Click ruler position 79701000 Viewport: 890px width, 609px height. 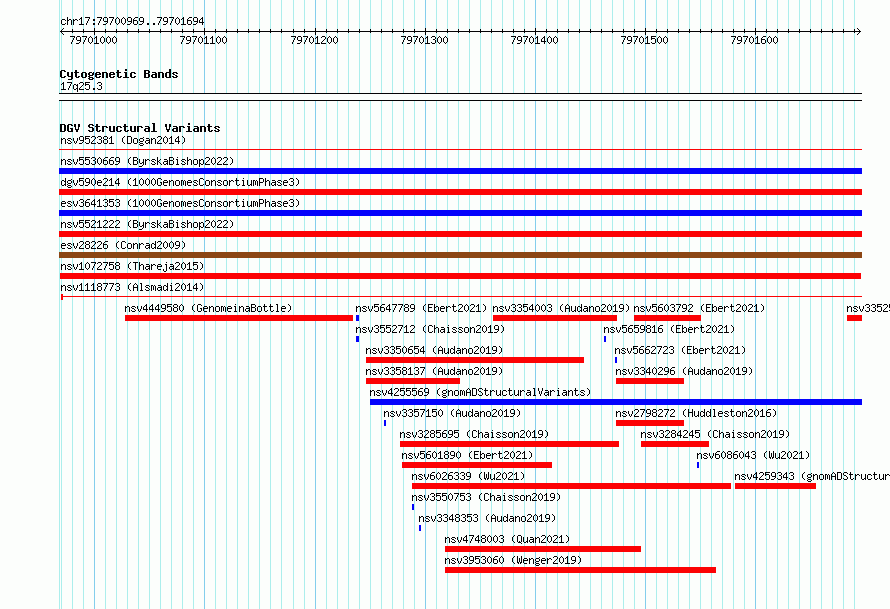(x=94, y=40)
